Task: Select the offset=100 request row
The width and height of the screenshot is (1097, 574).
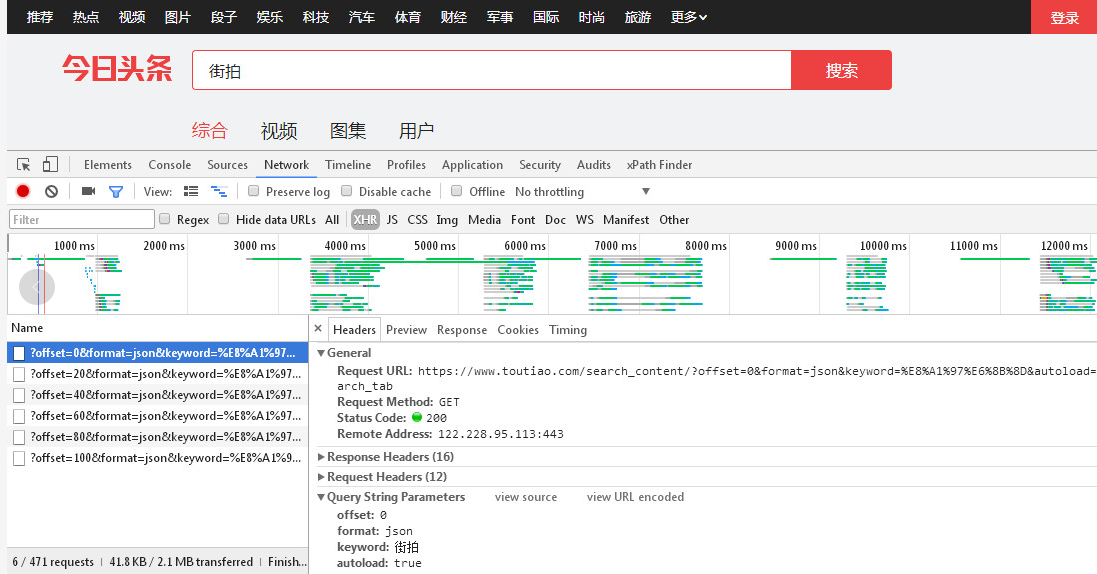Action: [157, 458]
